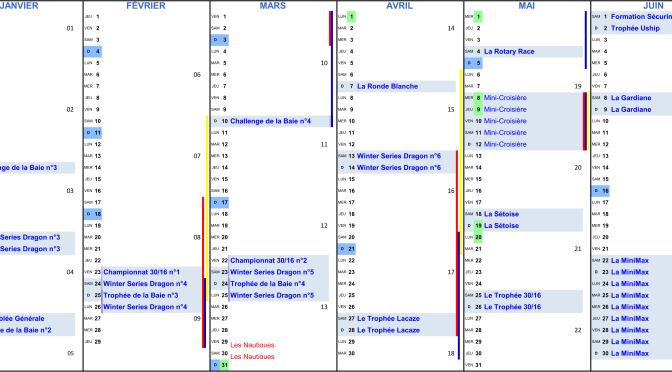The height and width of the screenshot is (372, 672).
Task: Click Challenge de la Baie n°4 in March
Action: pyautogui.click(x=270, y=121)
